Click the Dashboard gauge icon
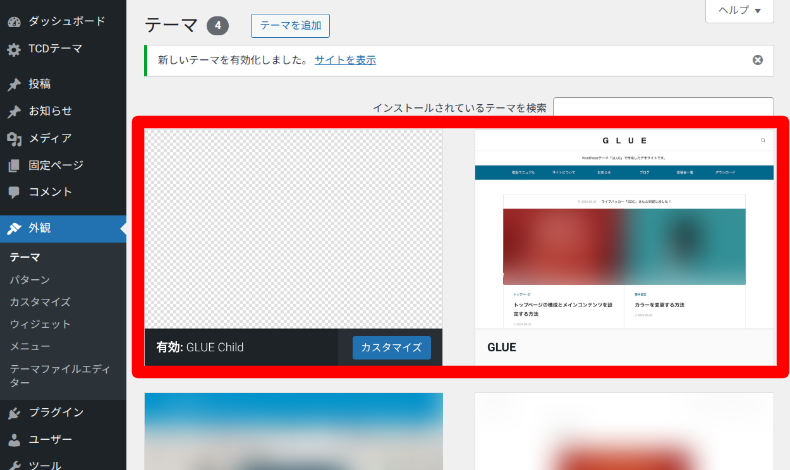Image resolution: width=790 pixels, height=470 pixels. click(x=14, y=22)
